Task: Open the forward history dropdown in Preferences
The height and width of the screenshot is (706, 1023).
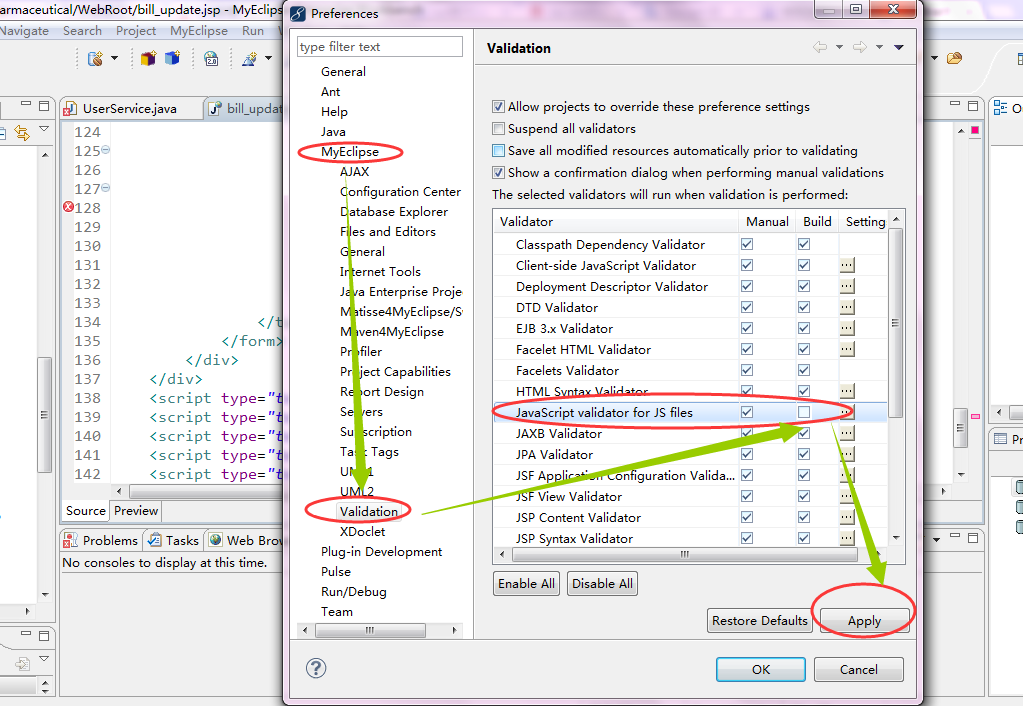Action: click(x=879, y=47)
